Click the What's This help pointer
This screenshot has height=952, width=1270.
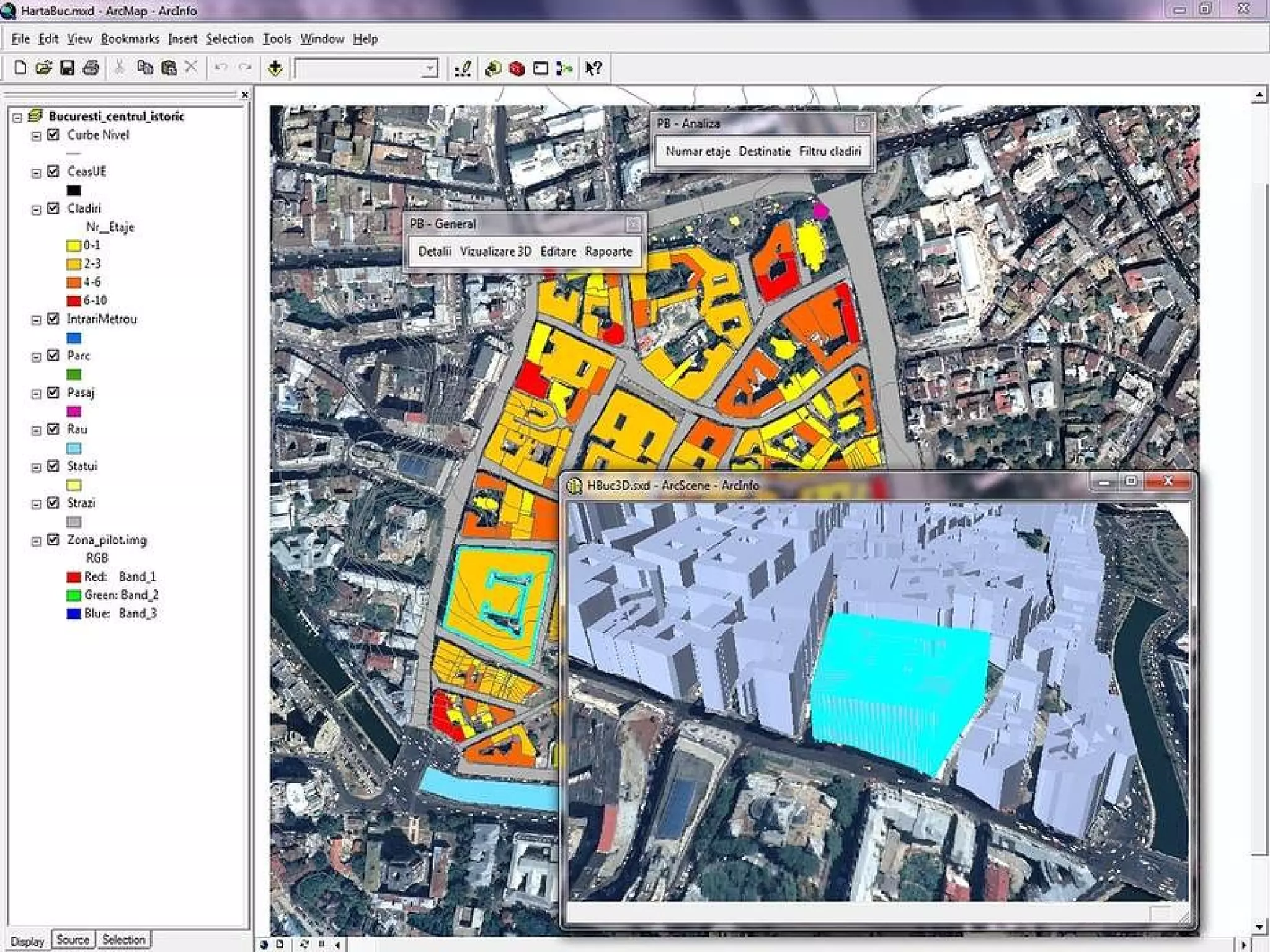pyautogui.click(x=593, y=68)
